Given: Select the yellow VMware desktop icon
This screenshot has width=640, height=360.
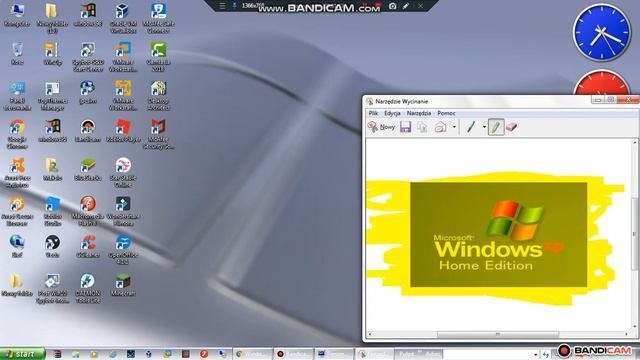Looking at the screenshot, I should [123, 95].
